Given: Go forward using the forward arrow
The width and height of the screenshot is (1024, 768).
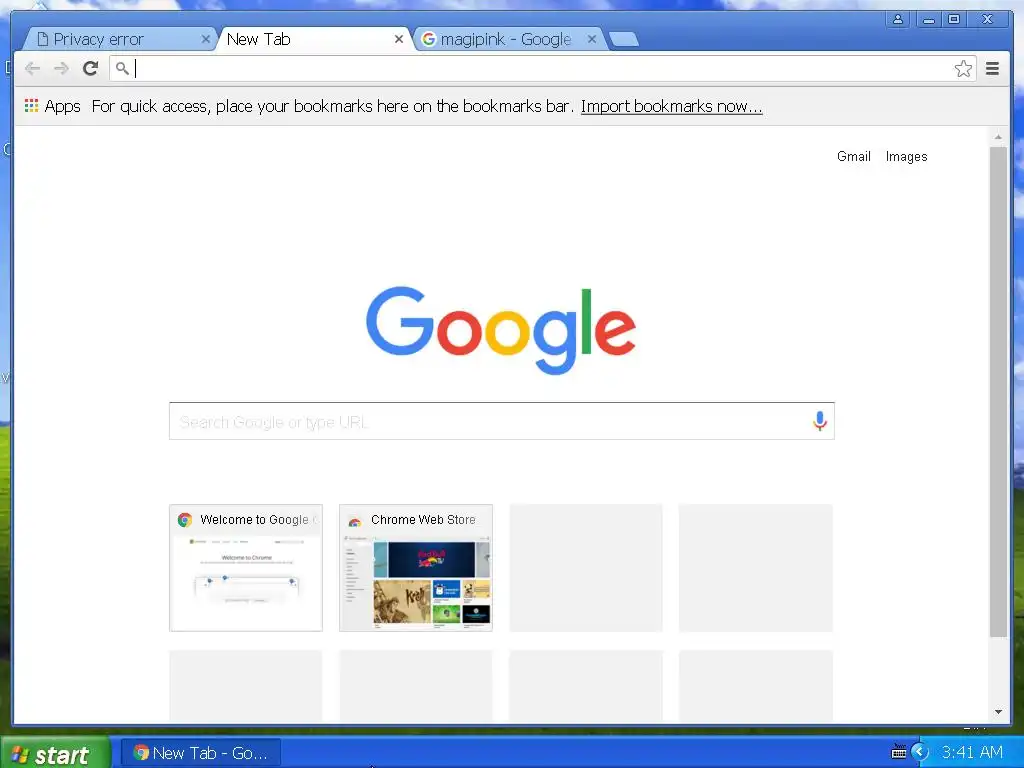Looking at the screenshot, I should click(61, 68).
